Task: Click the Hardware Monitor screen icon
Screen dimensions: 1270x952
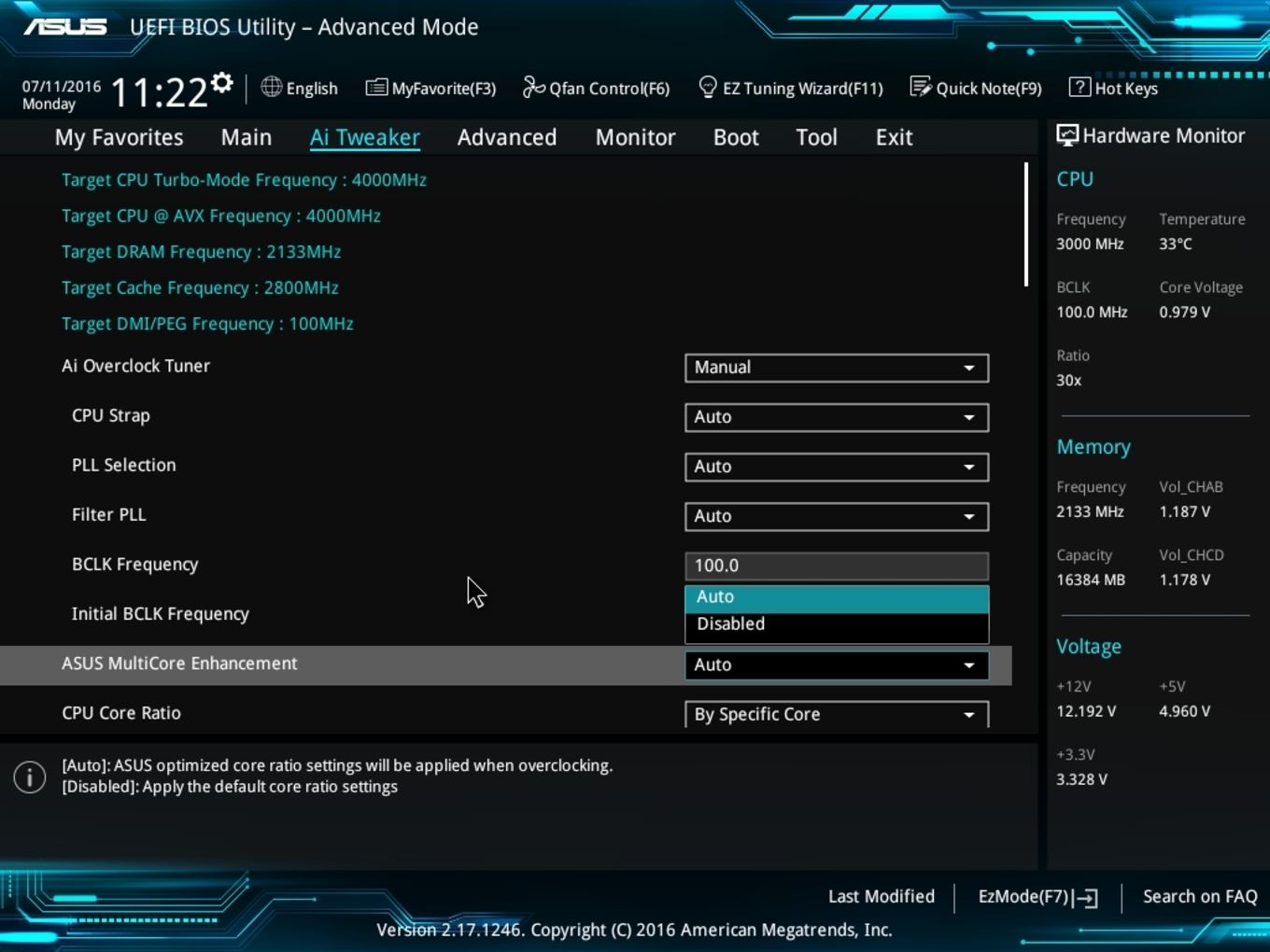Action: point(1067,135)
